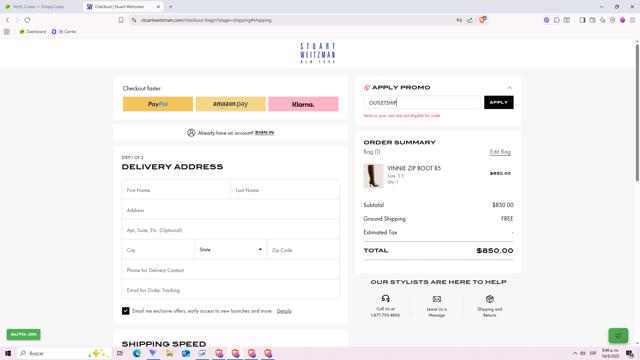Open File Explorer from taskbar
This screenshot has width=640, height=360.
[x=169, y=353]
